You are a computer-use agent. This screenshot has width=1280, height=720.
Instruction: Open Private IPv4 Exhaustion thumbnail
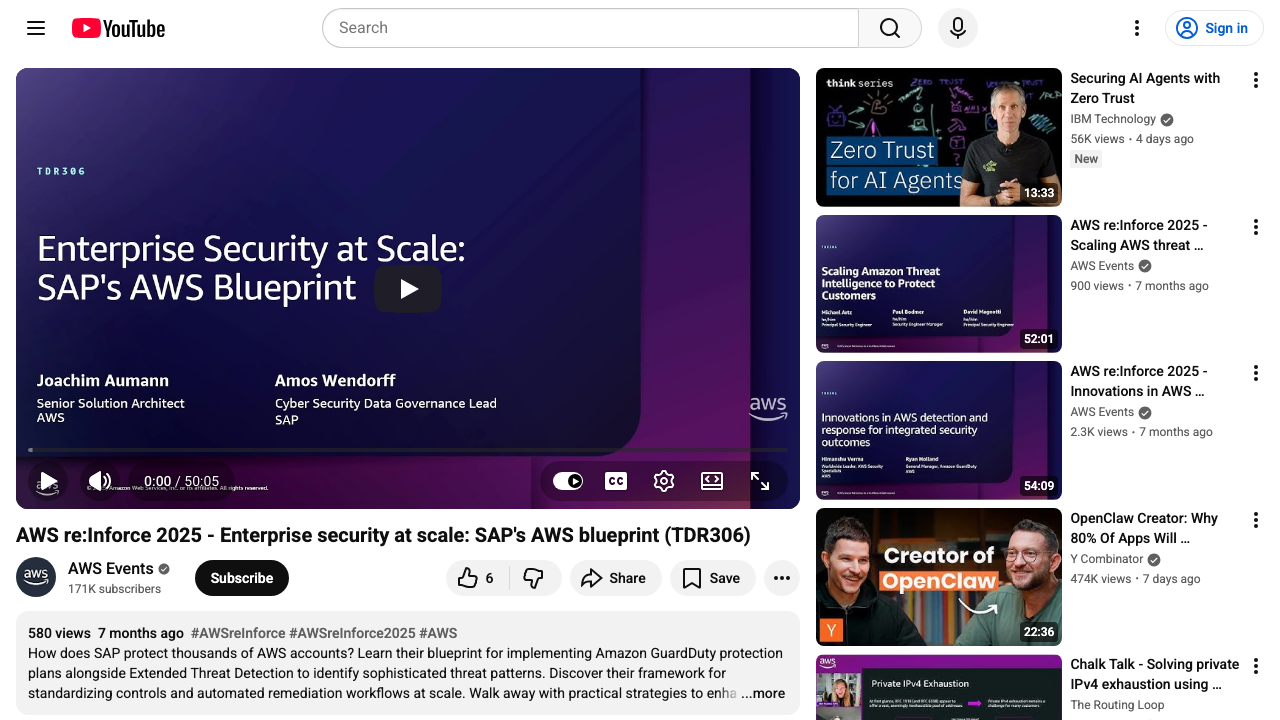(939, 687)
